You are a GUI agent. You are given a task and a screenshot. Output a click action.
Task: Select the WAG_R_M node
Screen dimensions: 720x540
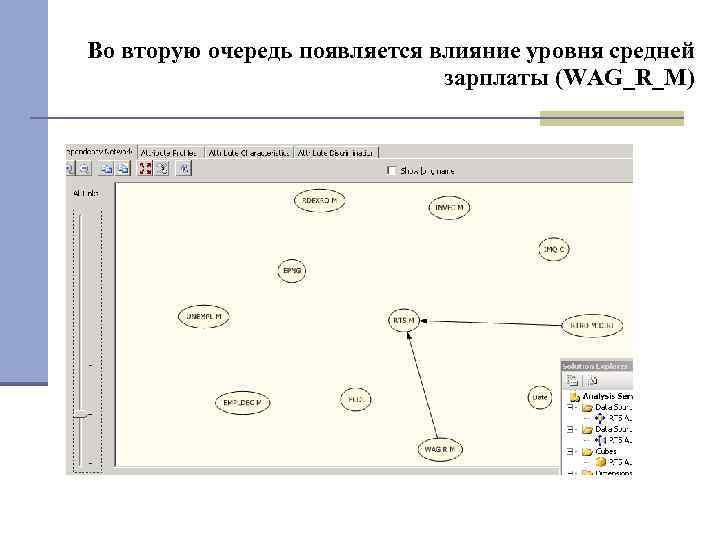click(440, 449)
